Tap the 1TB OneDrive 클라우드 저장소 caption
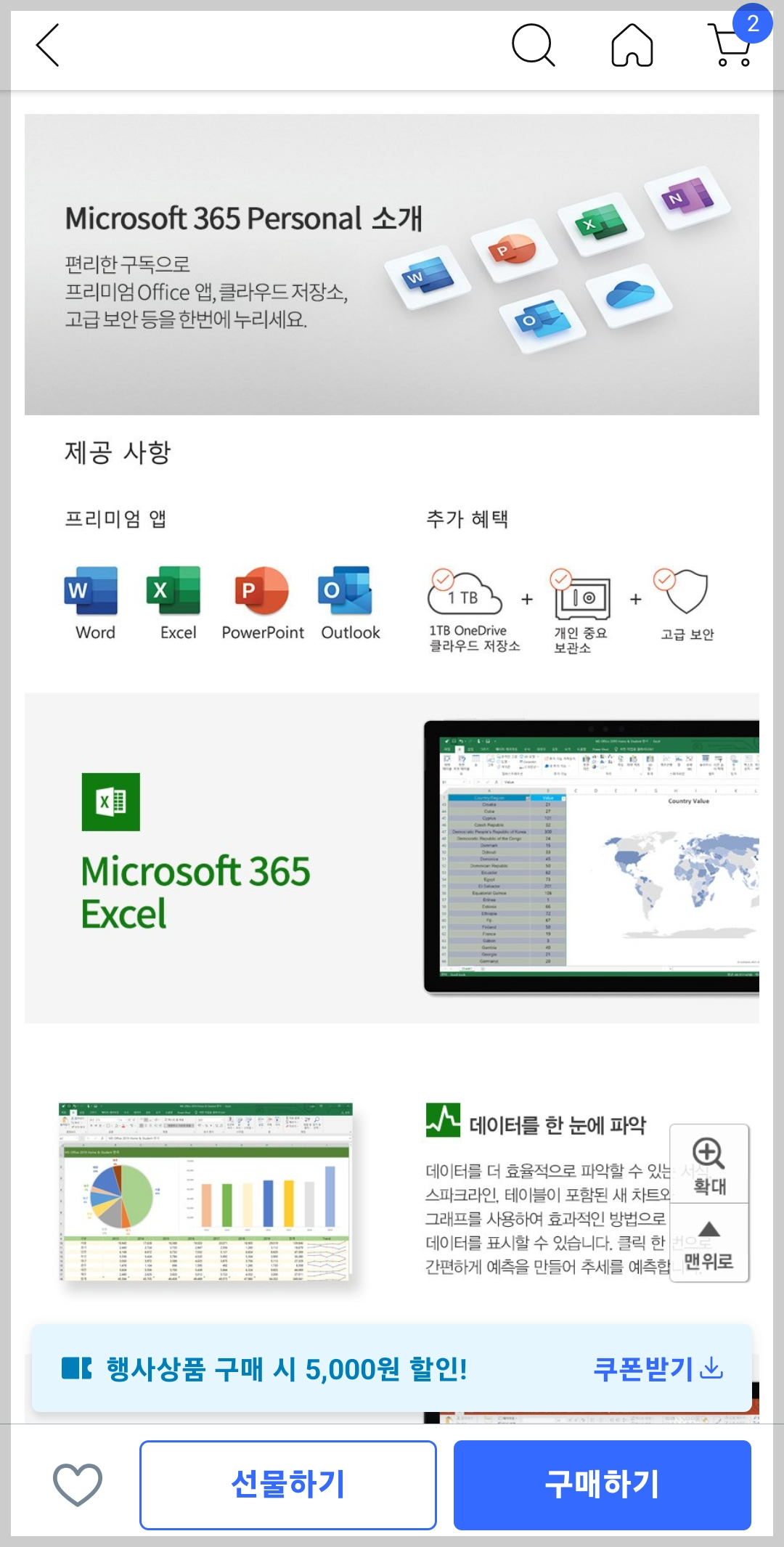The height and width of the screenshot is (1547, 784). click(x=475, y=638)
